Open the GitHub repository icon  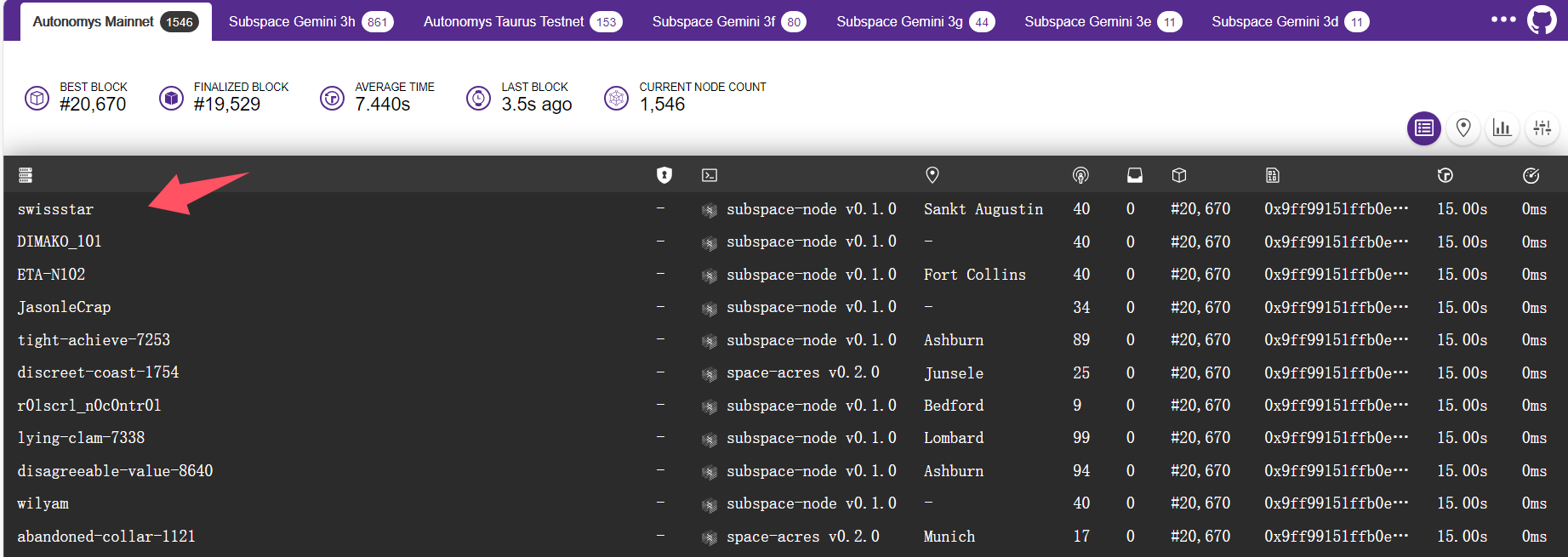point(1541,20)
